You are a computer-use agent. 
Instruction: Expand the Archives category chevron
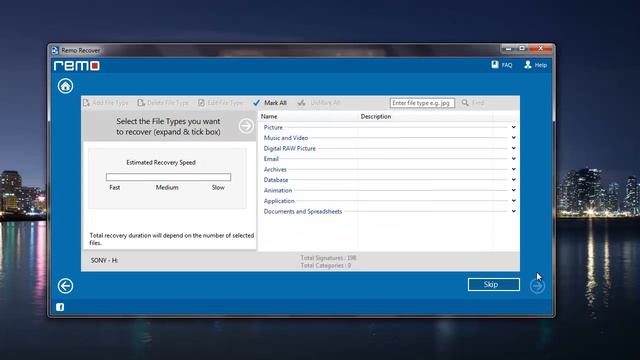[513, 169]
